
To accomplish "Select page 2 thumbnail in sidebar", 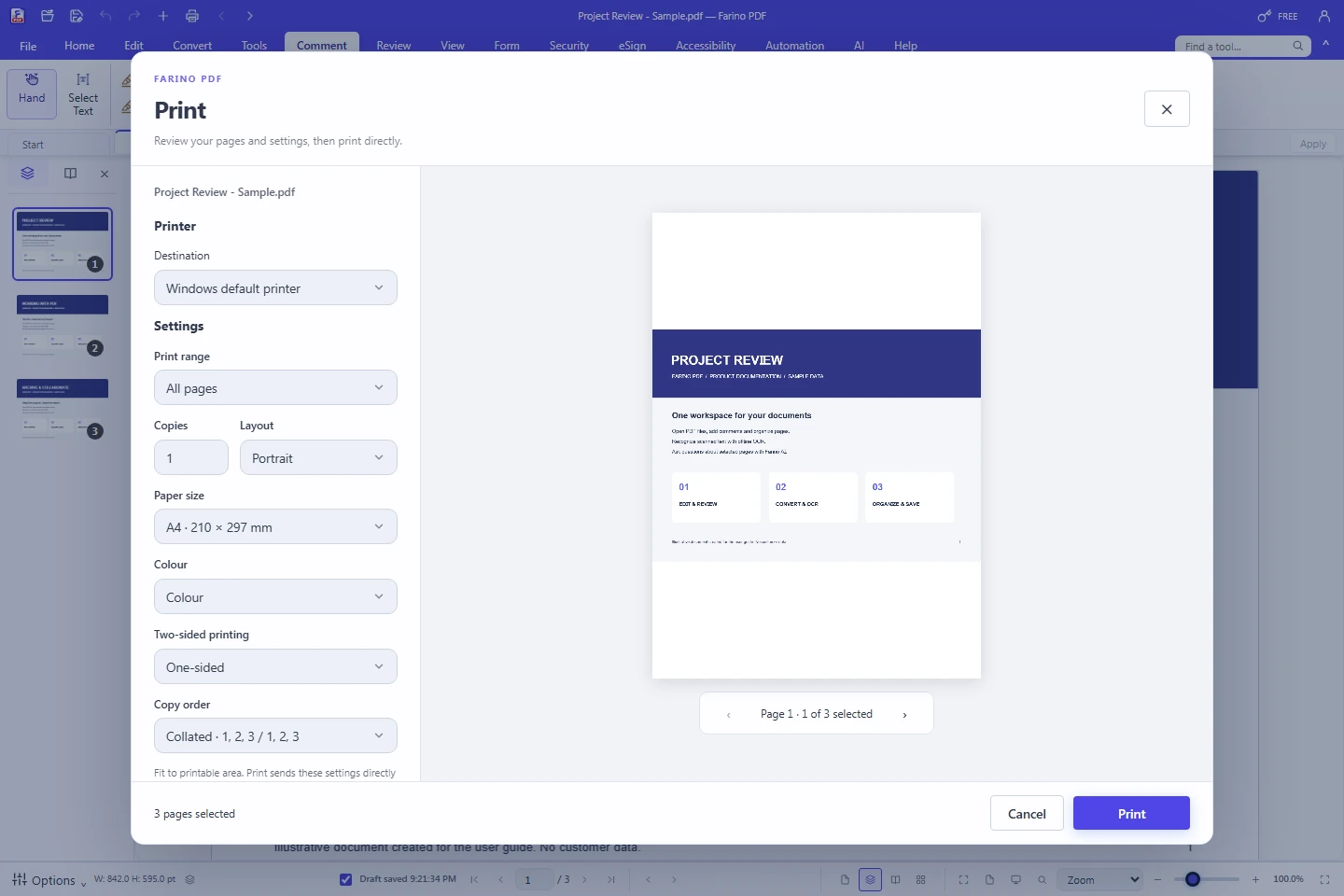I will coord(63,327).
